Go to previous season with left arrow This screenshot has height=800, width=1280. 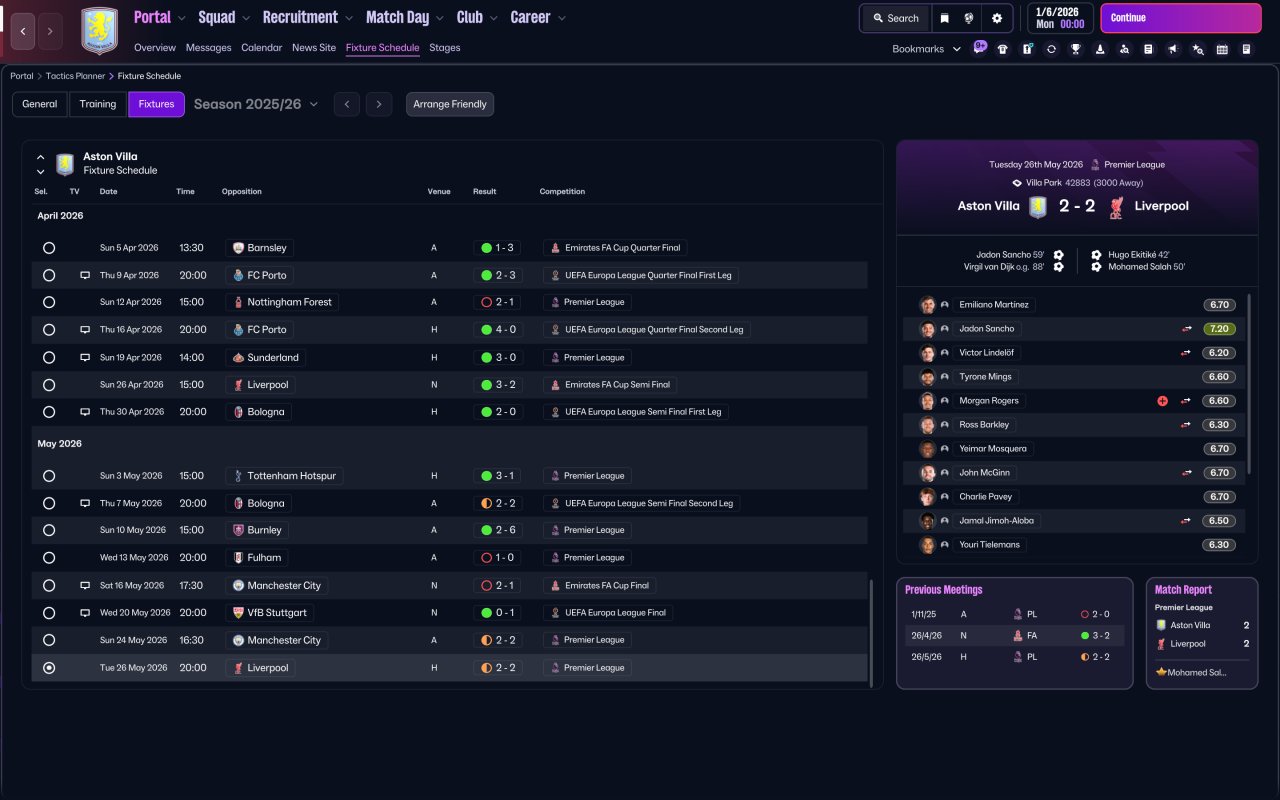tap(347, 104)
